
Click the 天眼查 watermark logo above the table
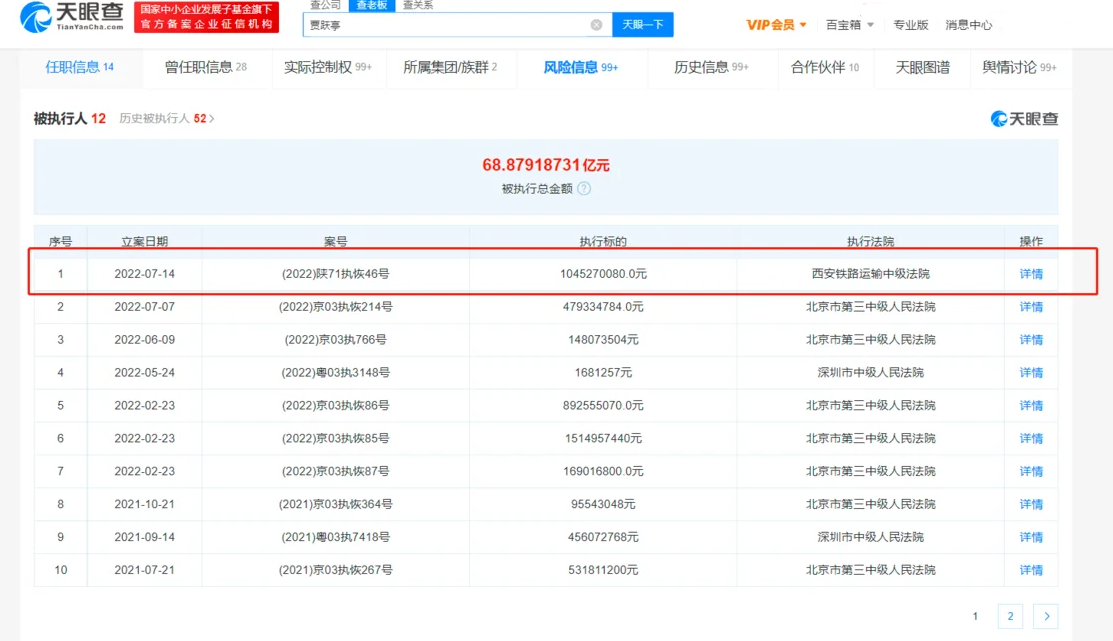(x=1024, y=119)
